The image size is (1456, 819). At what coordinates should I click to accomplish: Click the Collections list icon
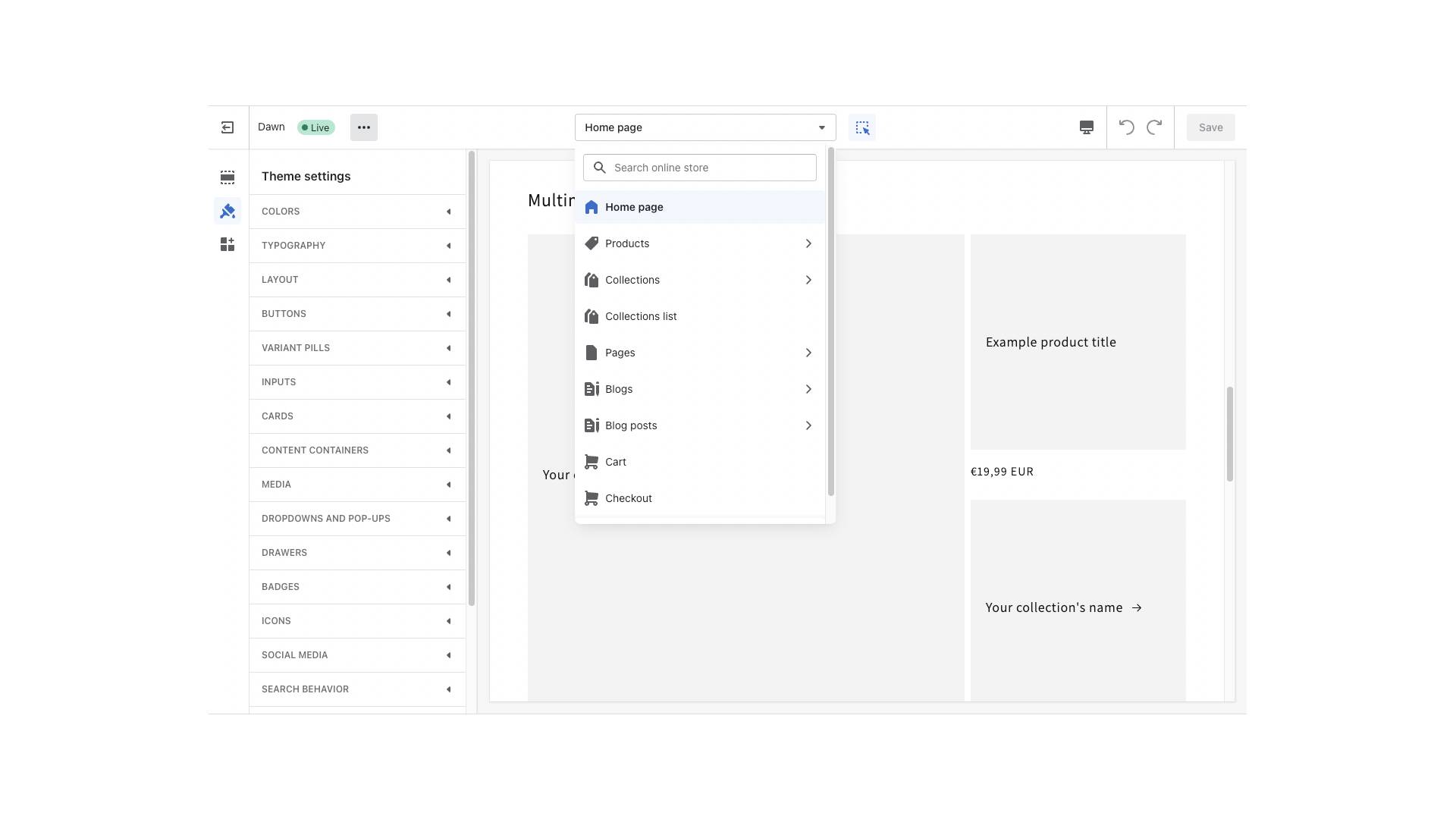tap(591, 316)
